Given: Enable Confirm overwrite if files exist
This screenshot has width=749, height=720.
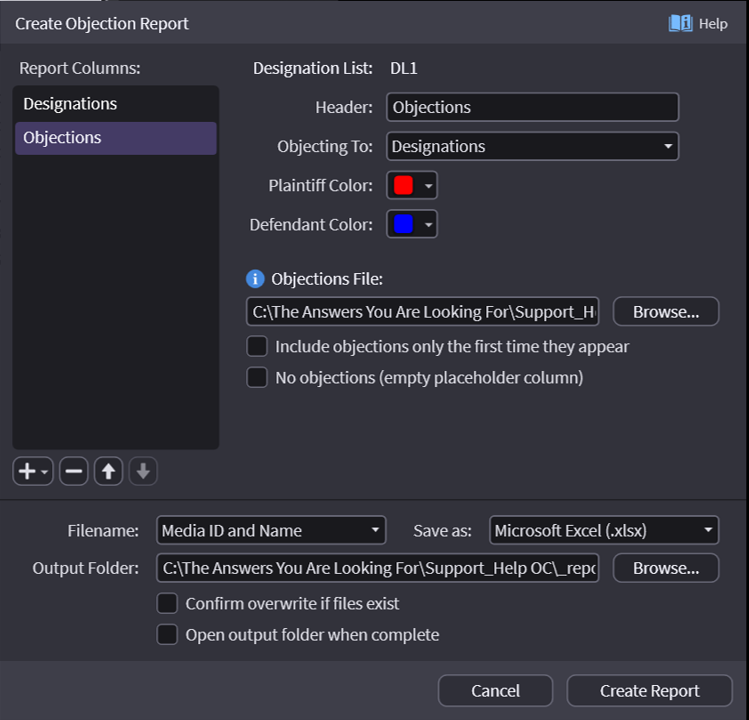Looking at the screenshot, I should [x=167, y=604].
